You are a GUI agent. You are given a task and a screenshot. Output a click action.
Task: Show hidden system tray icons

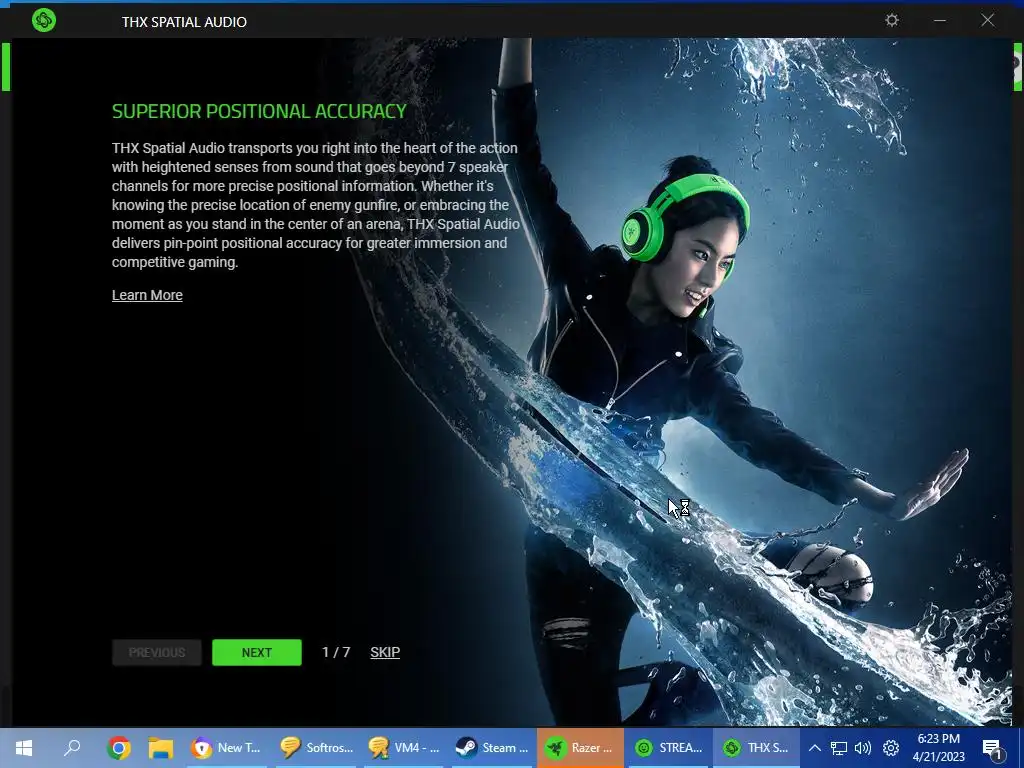814,748
